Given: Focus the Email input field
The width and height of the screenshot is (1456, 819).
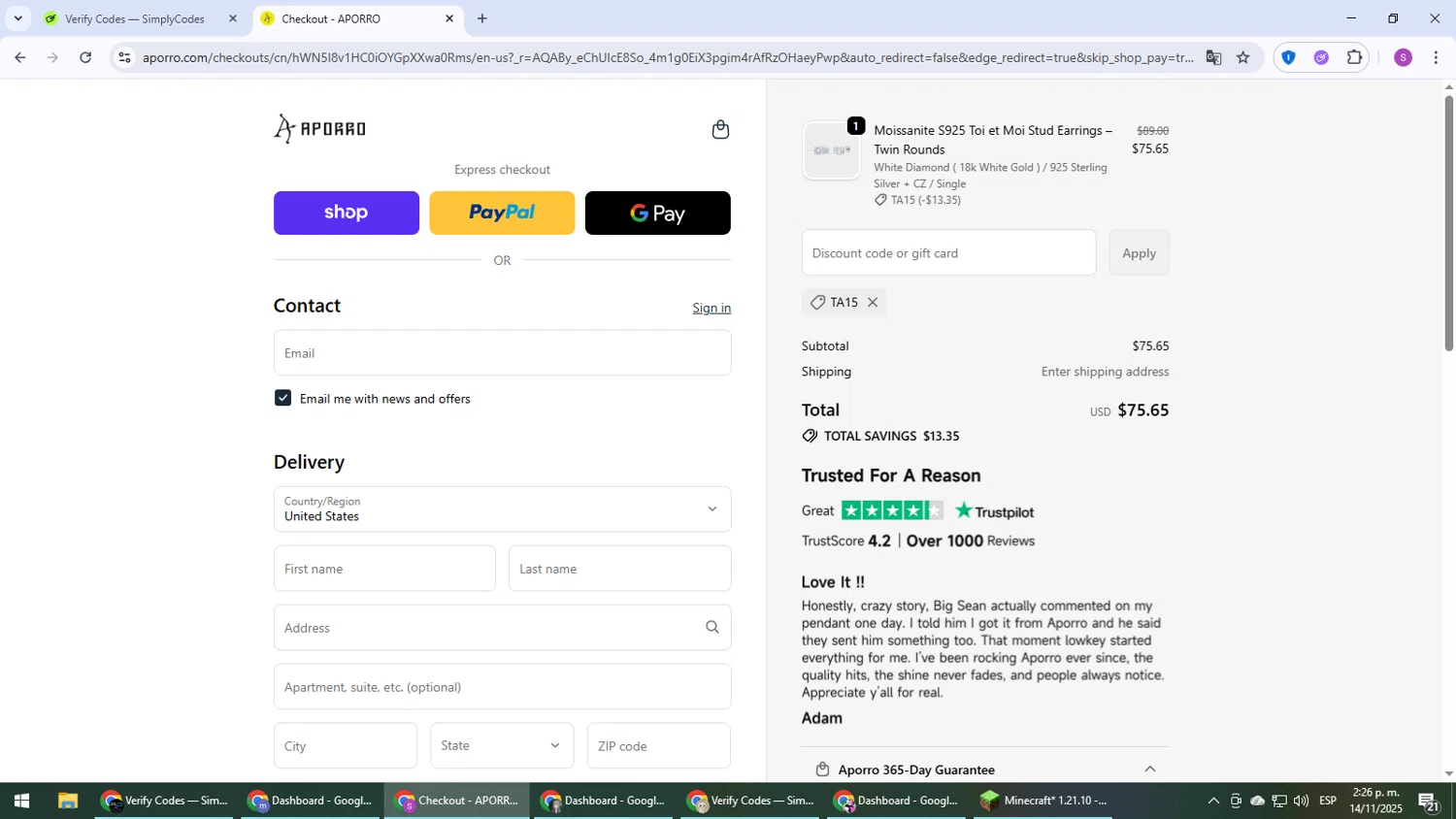Looking at the screenshot, I should 502,353.
